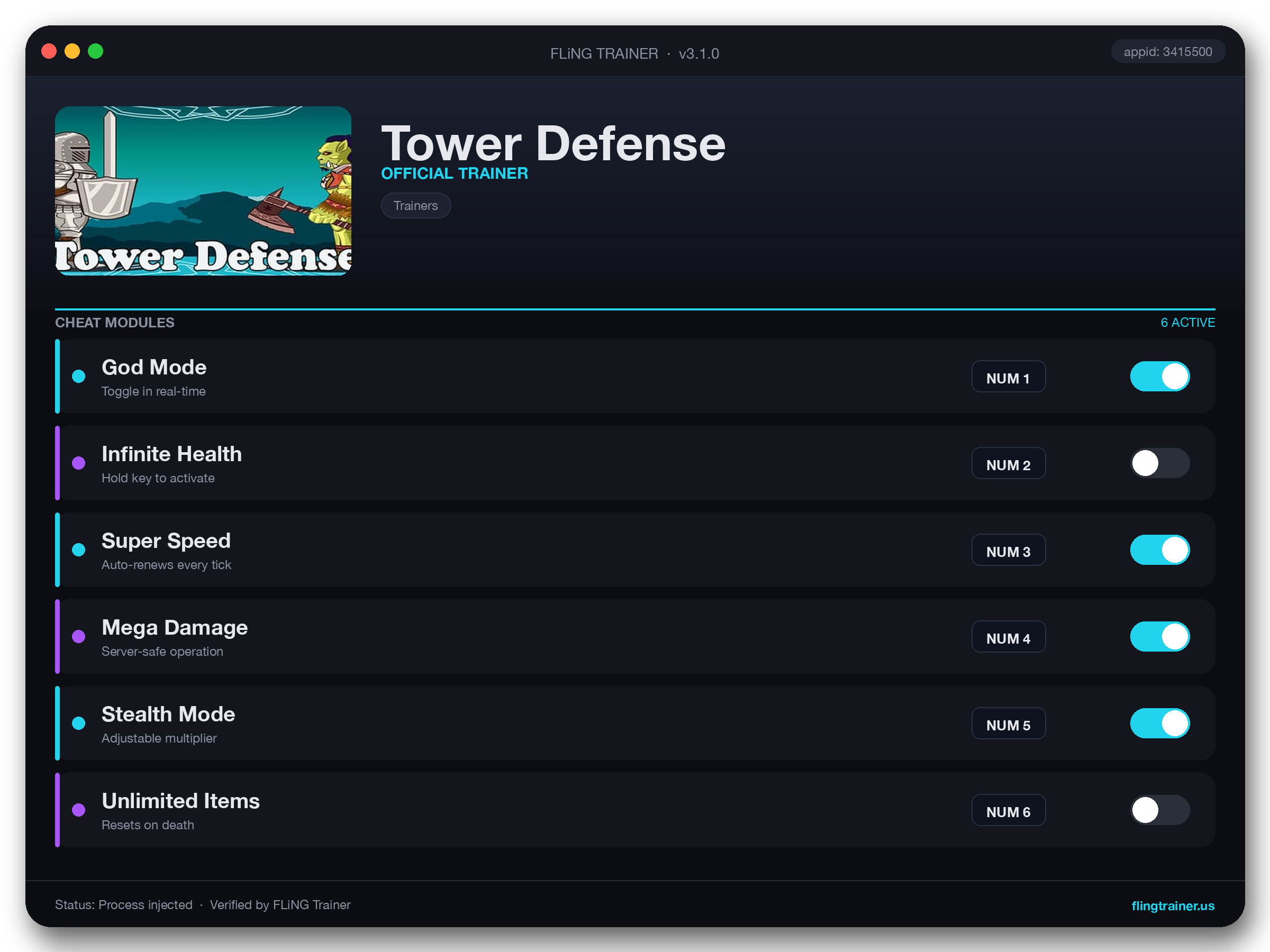Click 'Verified by FLiNG Trainer' text
The image size is (1270, 952).
click(280, 904)
